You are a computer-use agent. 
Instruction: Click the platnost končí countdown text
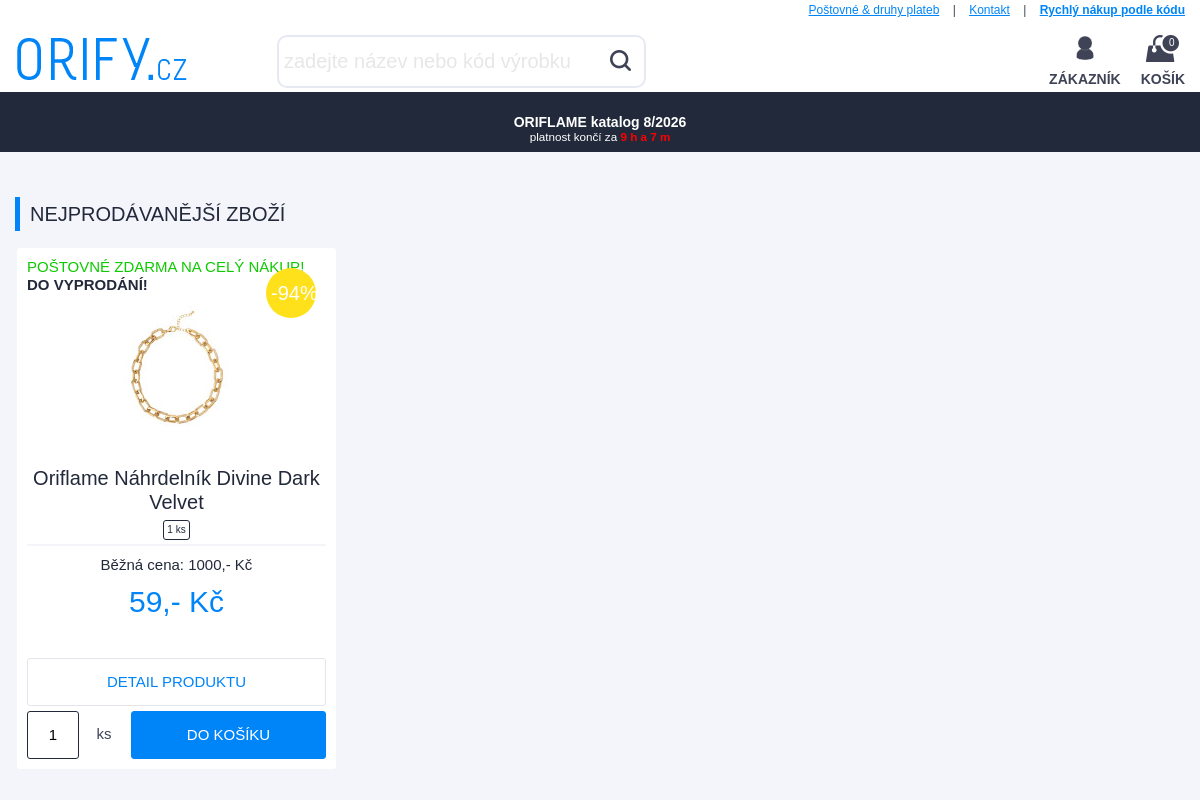[x=600, y=137]
